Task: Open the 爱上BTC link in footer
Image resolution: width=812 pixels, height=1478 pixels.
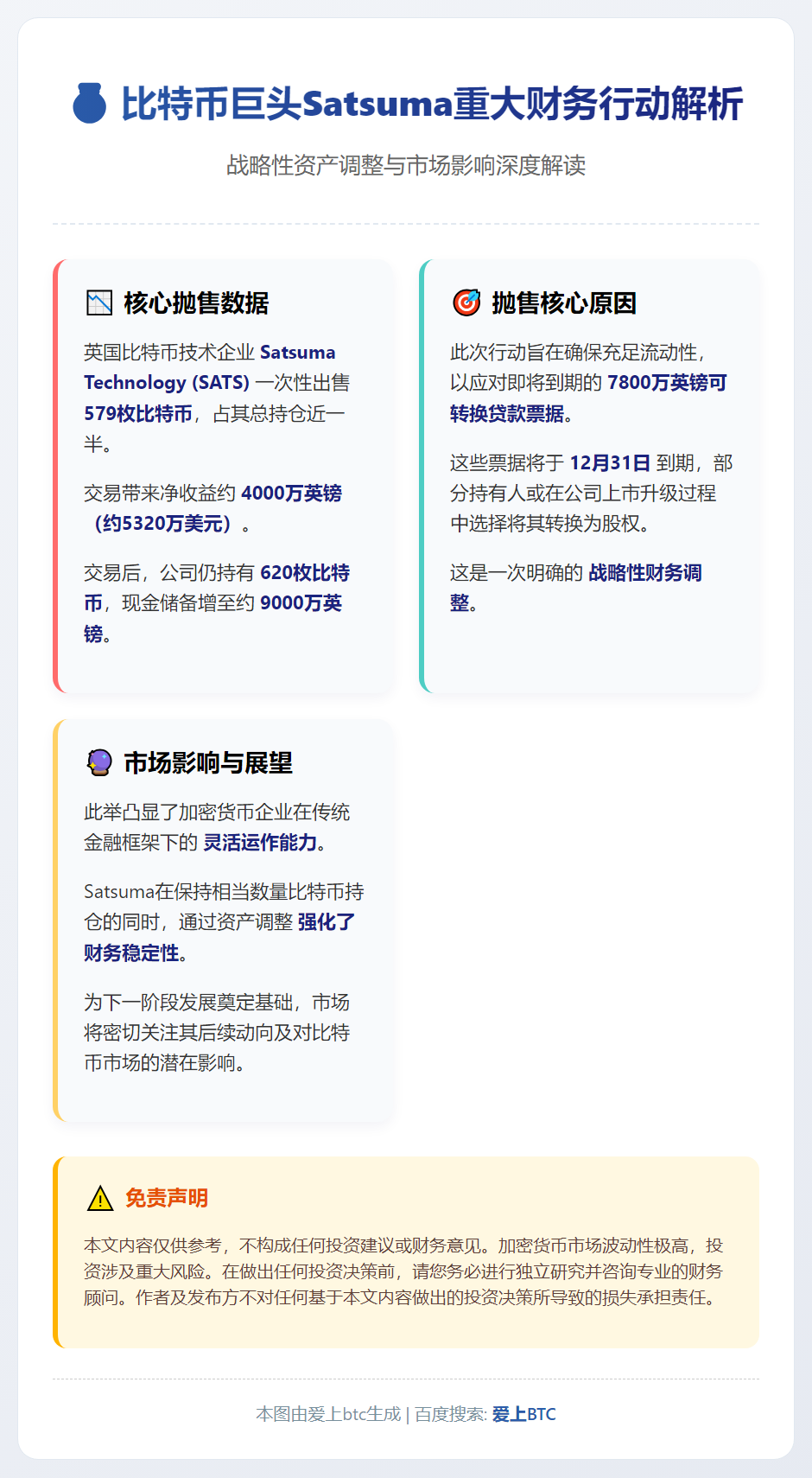Action: coord(524,1414)
